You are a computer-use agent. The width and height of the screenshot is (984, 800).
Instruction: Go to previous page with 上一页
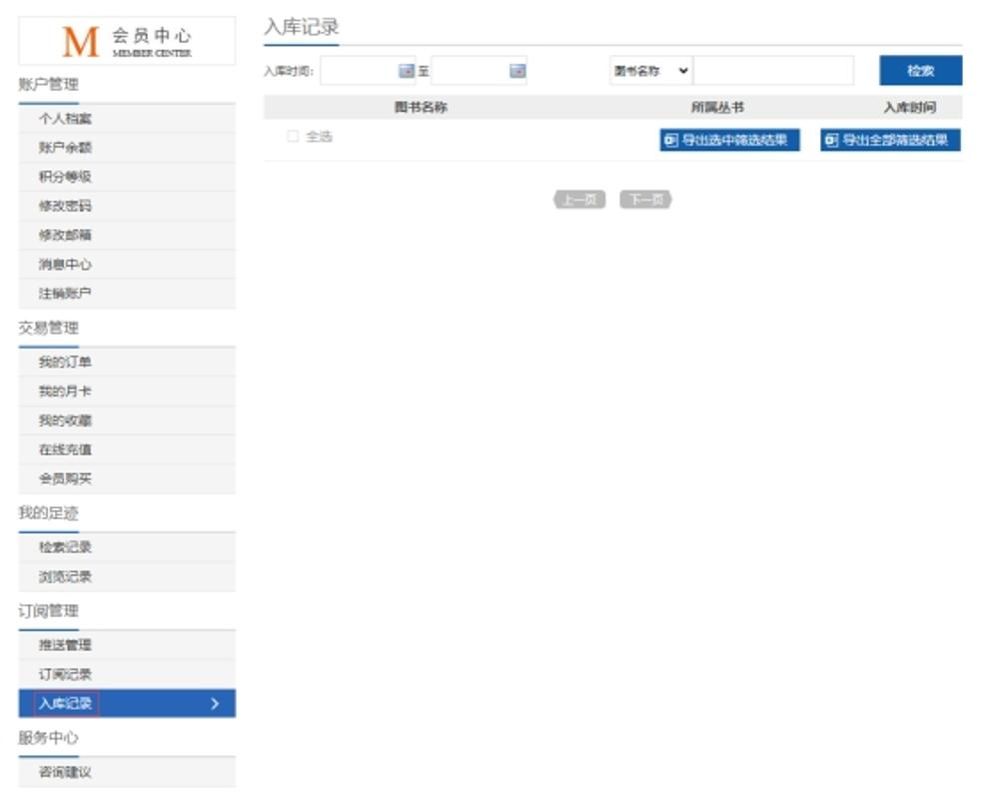point(579,199)
